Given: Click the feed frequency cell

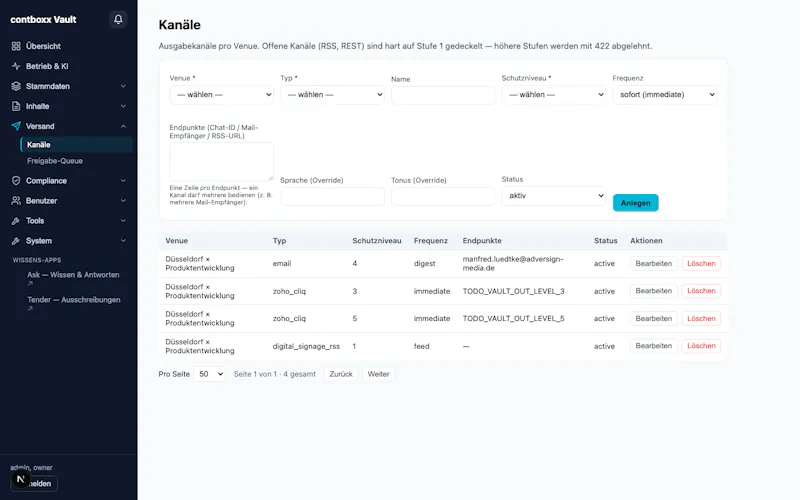Looking at the screenshot, I should coord(421,346).
